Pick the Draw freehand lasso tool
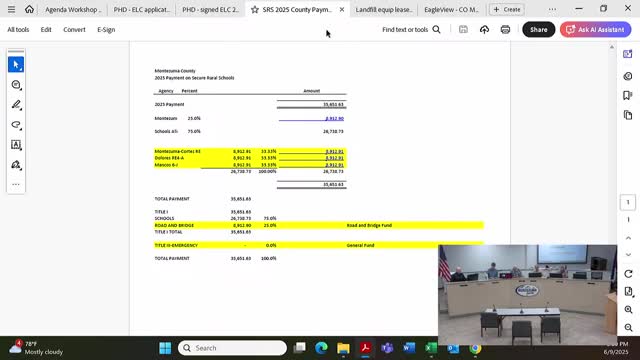This screenshot has height=360, width=640. 16,124
